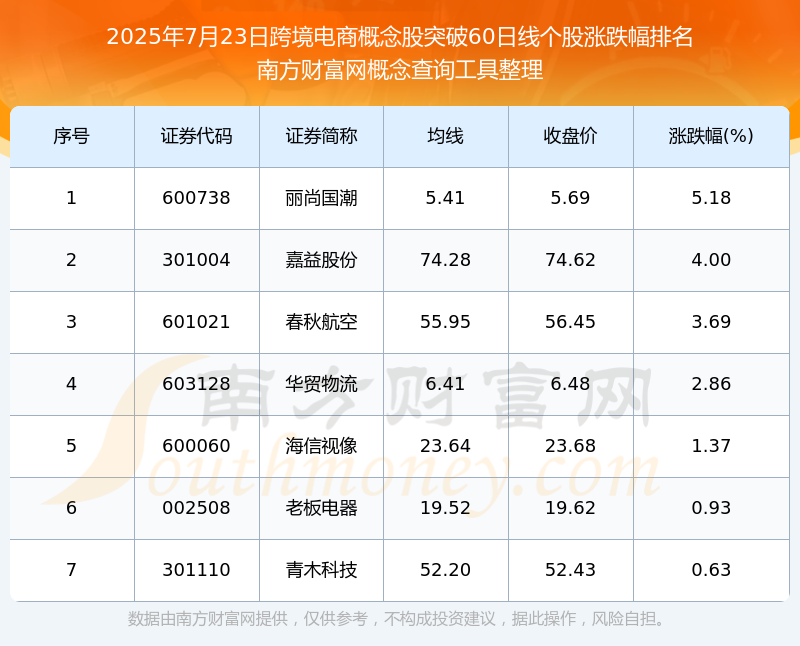Select stock name 青木科技
The image size is (800, 646).
[321, 570]
